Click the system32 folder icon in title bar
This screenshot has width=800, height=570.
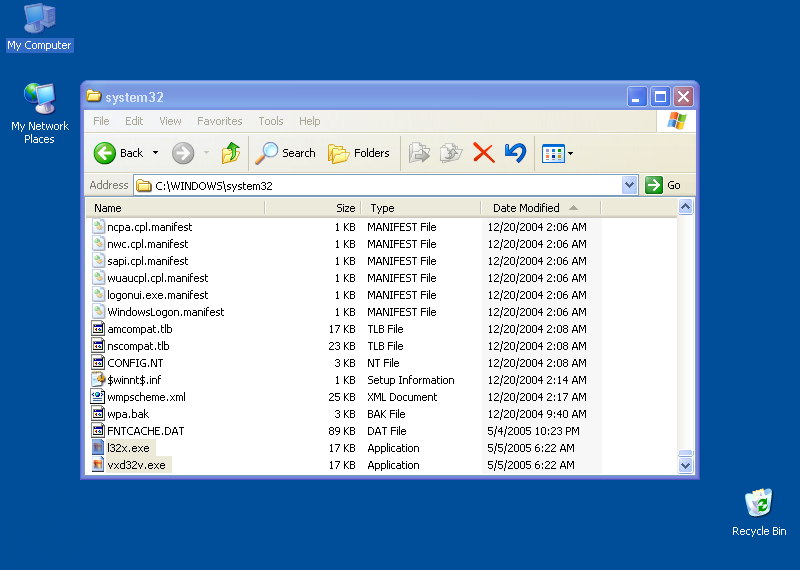[x=93, y=96]
